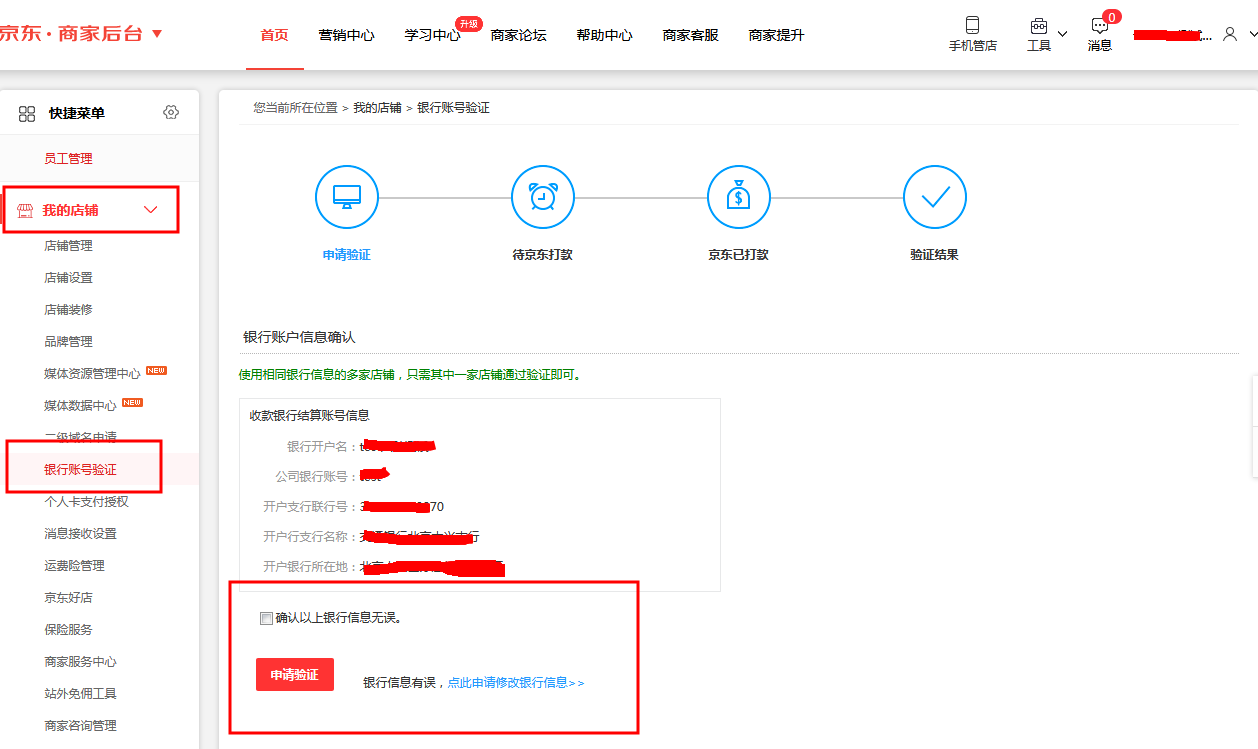Expand the 工具 dropdown chevron
Viewport: 1258px width, 749px height.
1062,34
